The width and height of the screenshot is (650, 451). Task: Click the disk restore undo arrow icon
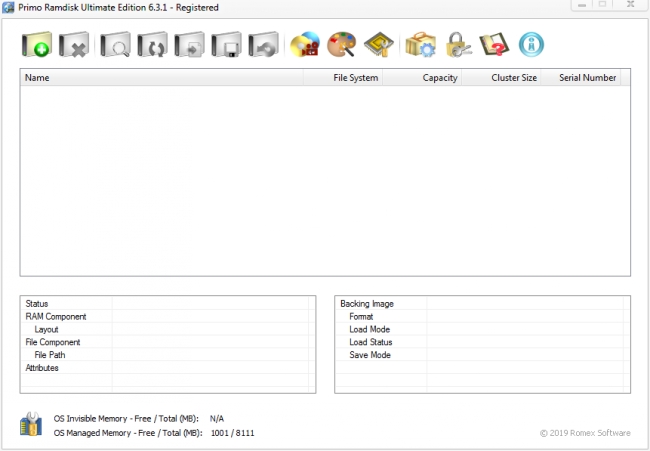264,44
